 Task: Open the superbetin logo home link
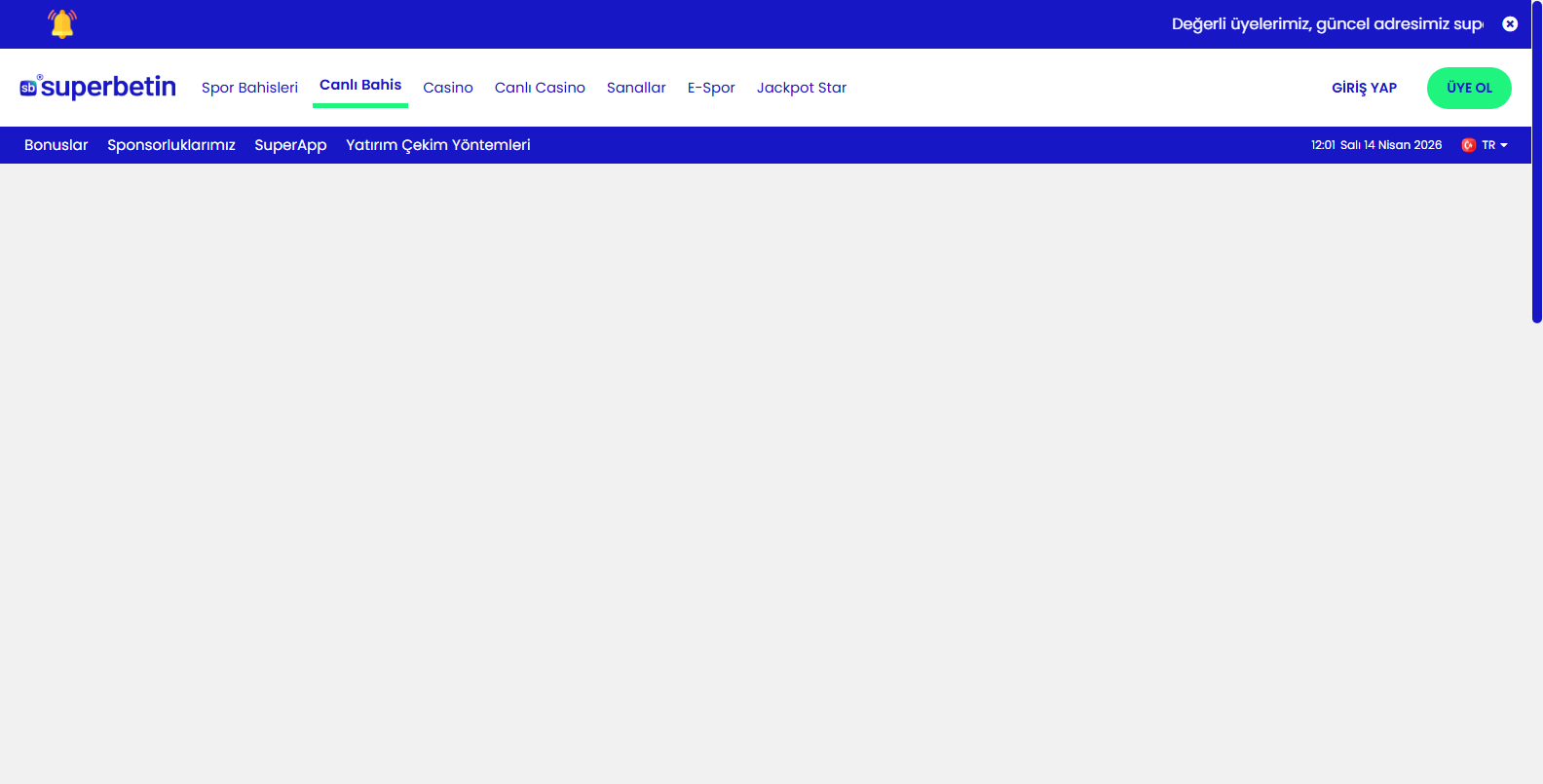point(97,87)
